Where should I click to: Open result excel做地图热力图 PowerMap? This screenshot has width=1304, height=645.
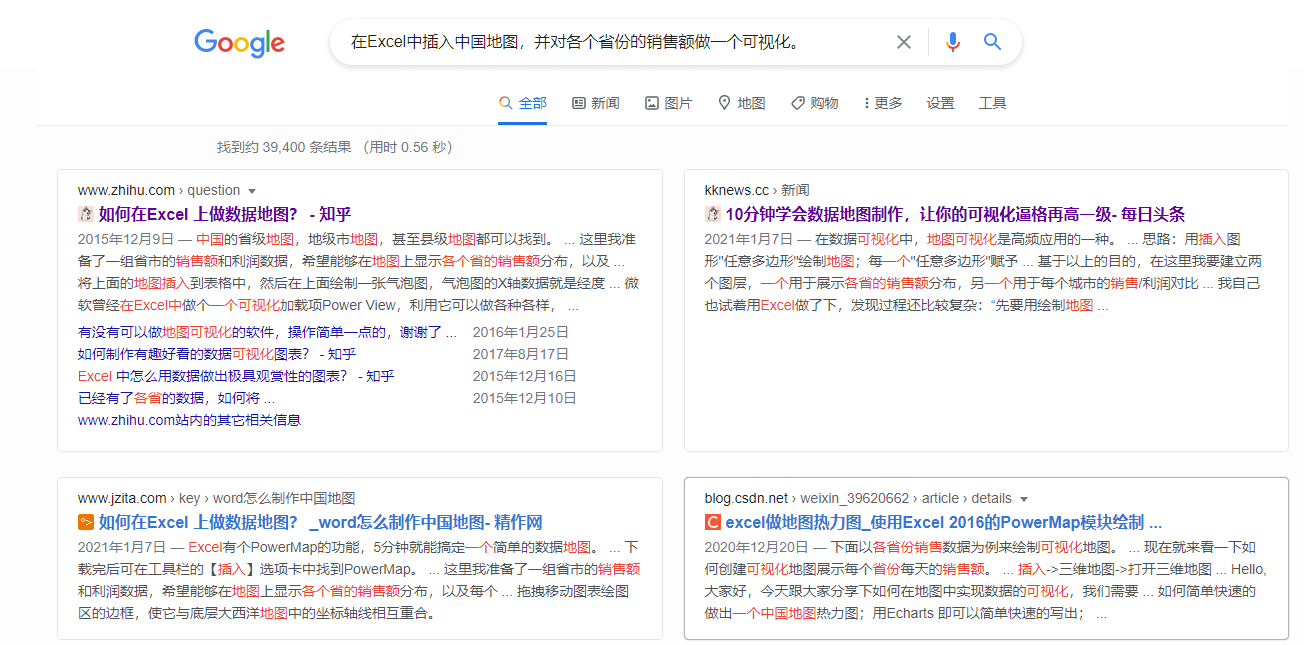(943, 522)
